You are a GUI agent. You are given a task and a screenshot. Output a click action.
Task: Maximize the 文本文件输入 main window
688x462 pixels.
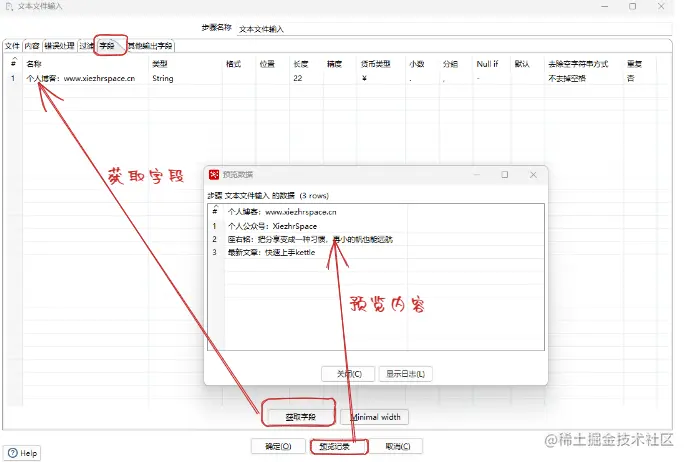pyautogui.click(x=632, y=6)
